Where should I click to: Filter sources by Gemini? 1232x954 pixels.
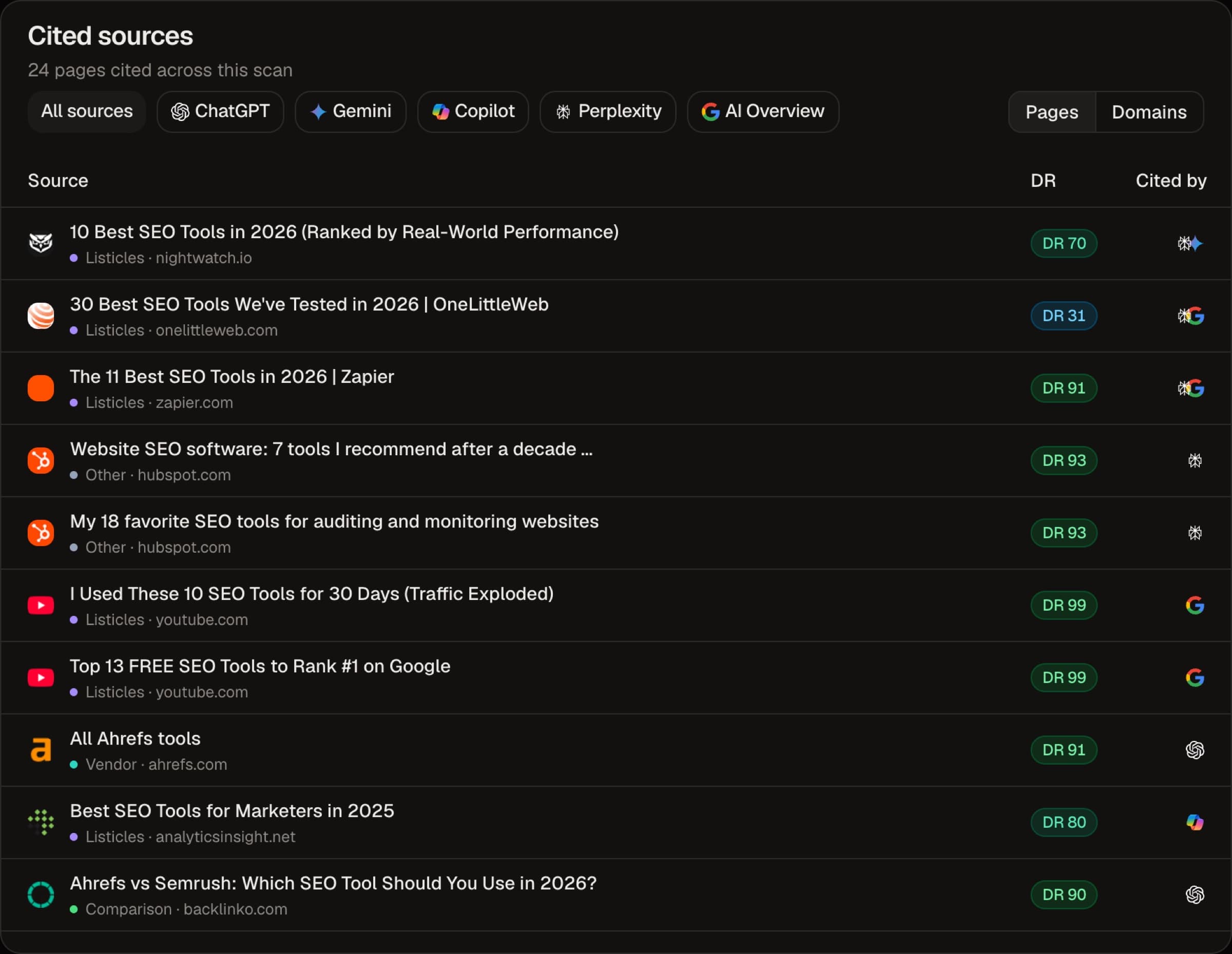(350, 112)
